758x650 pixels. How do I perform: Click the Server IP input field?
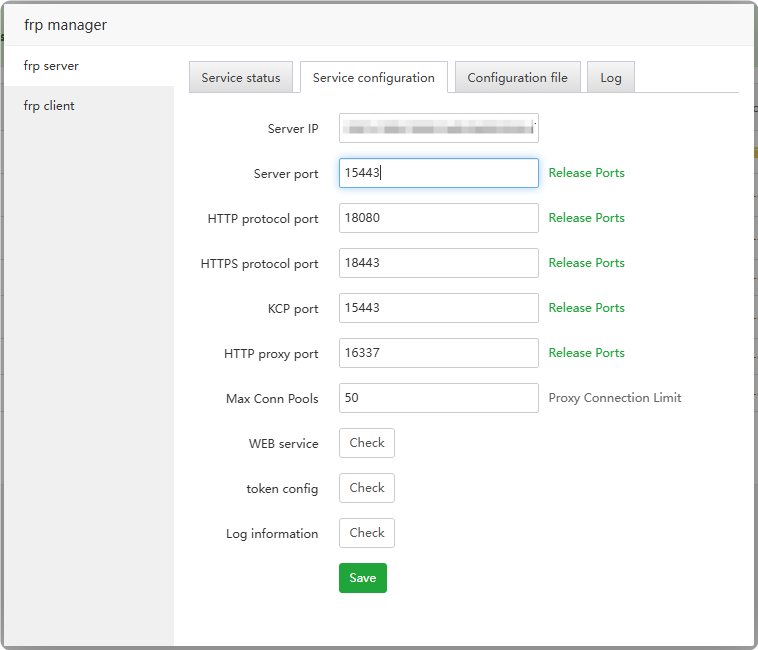(x=438, y=129)
